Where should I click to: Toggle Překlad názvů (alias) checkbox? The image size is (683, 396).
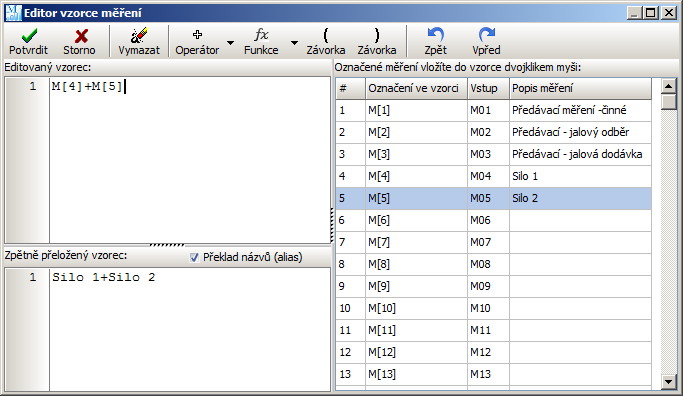(x=194, y=257)
